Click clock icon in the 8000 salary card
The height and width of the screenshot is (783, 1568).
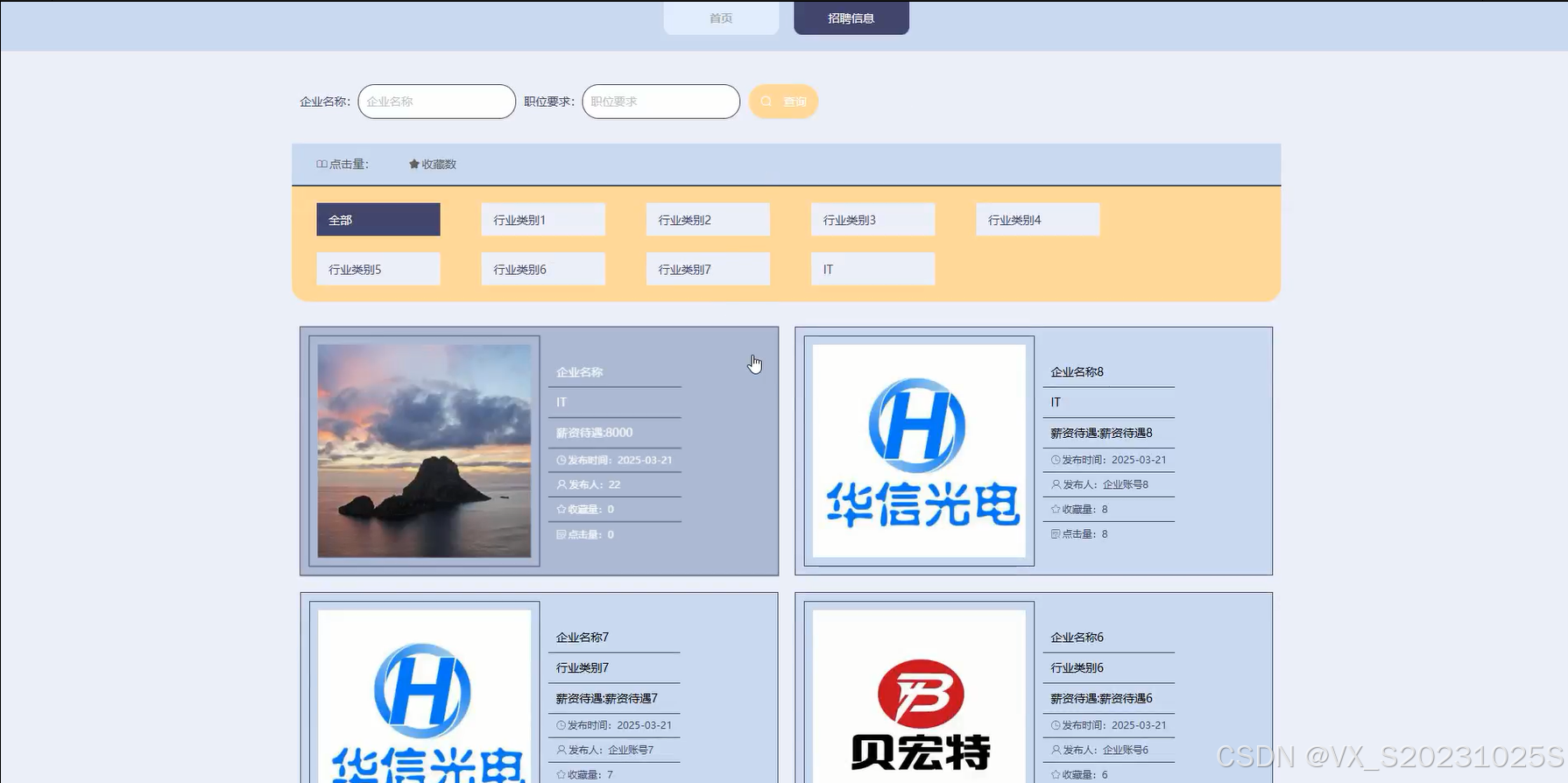pyautogui.click(x=562, y=460)
